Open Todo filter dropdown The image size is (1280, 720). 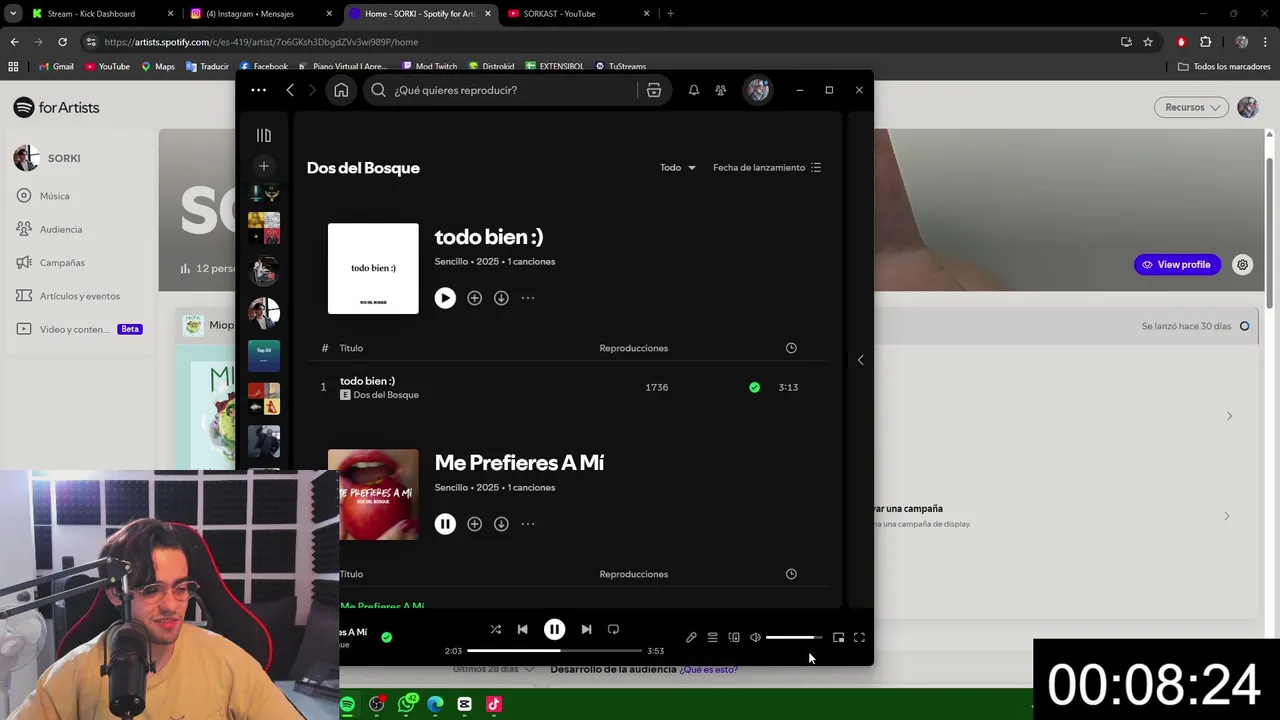677,168
